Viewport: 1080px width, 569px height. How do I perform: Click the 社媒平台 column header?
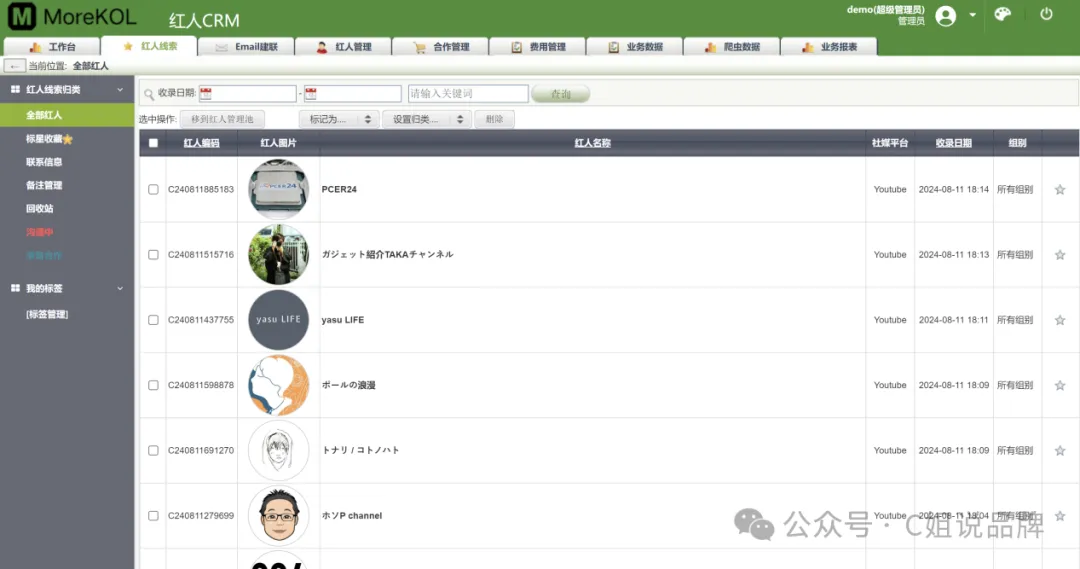tap(890, 143)
